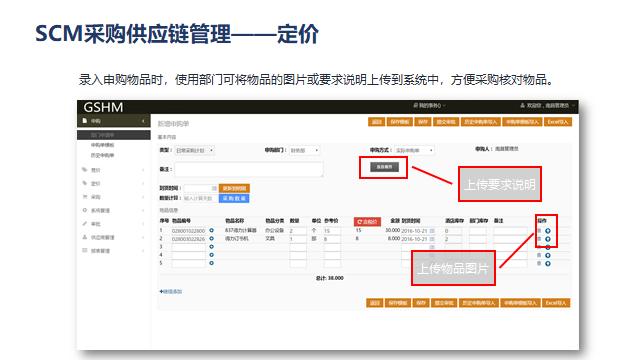Click the blue 采购数量 button
This screenshot has height=360, width=640.
(x=234, y=198)
